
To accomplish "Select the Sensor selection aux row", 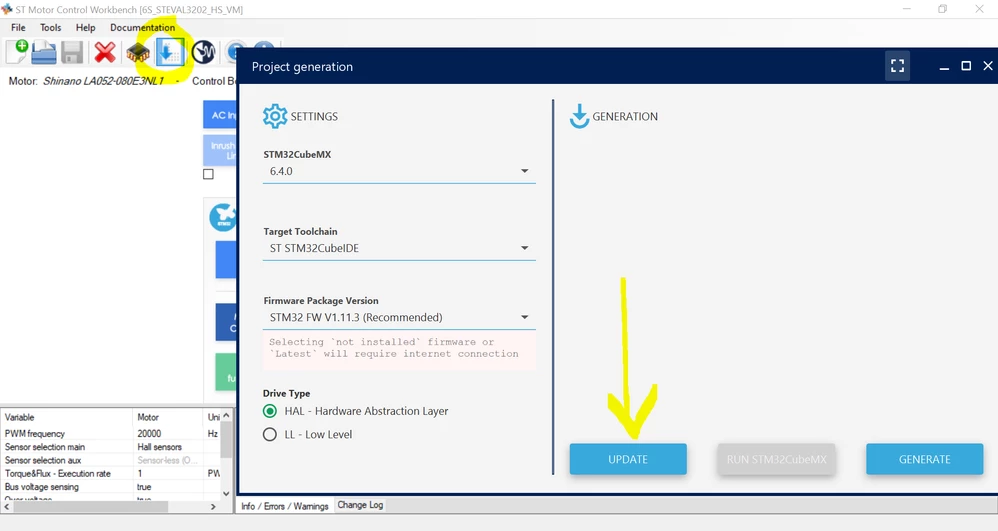I will click(111, 460).
